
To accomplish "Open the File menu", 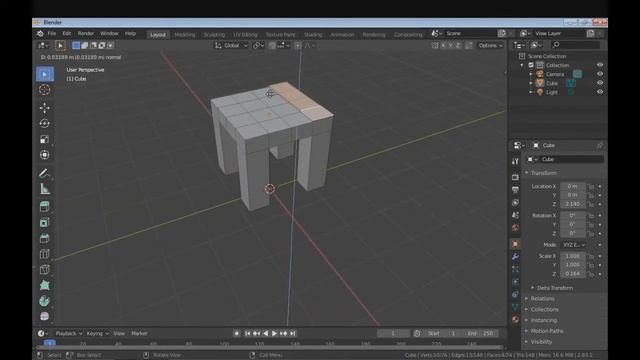I will click(x=52, y=33).
